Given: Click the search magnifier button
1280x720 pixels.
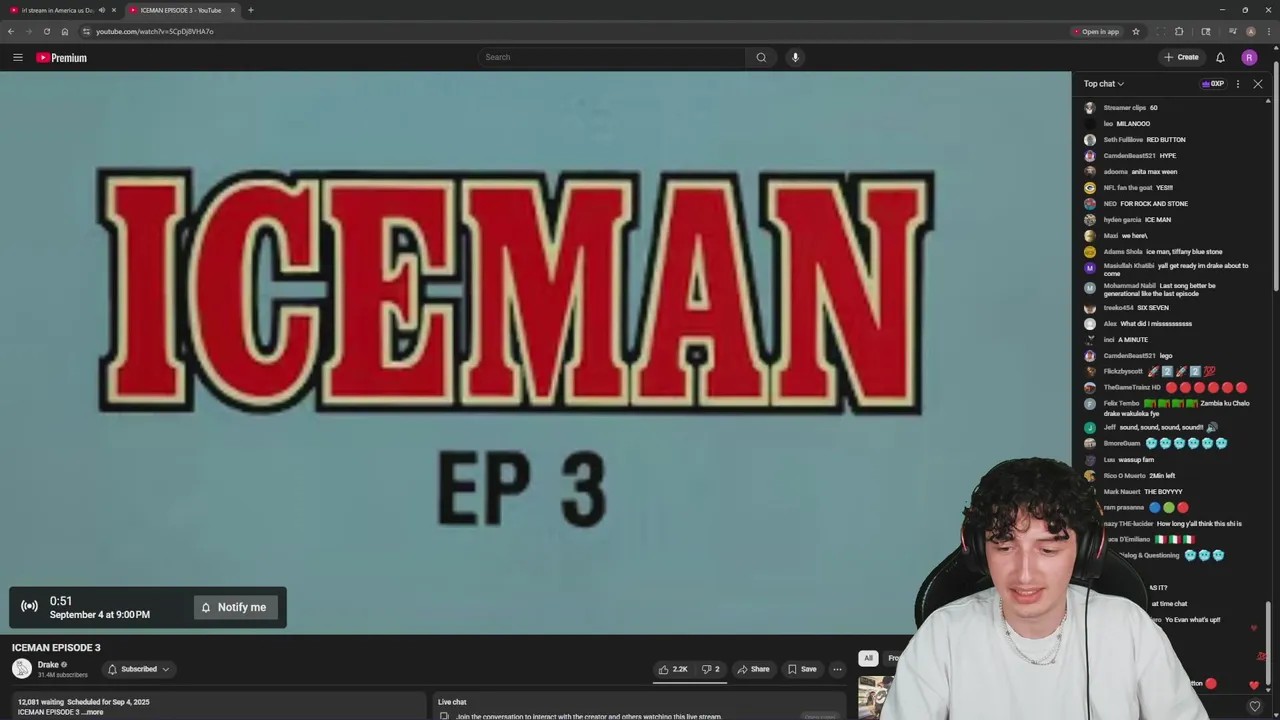Looking at the screenshot, I should [x=761, y=57].
